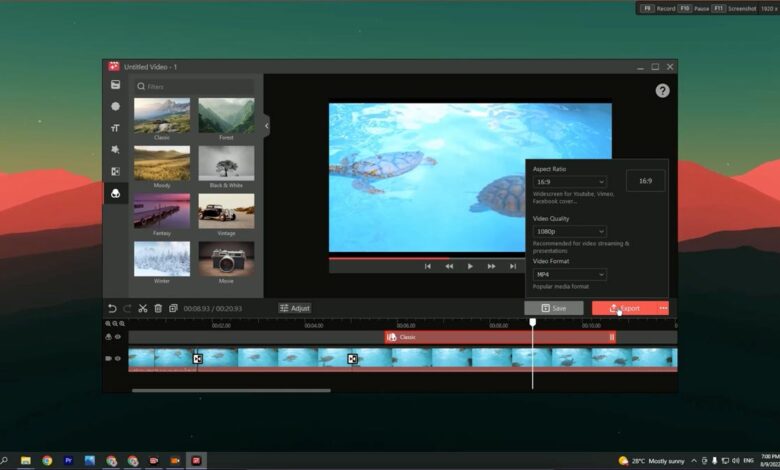The height and width of the screenshot is (470, 780).
Task: Click the Filters search field
Action: click(196, 87)
